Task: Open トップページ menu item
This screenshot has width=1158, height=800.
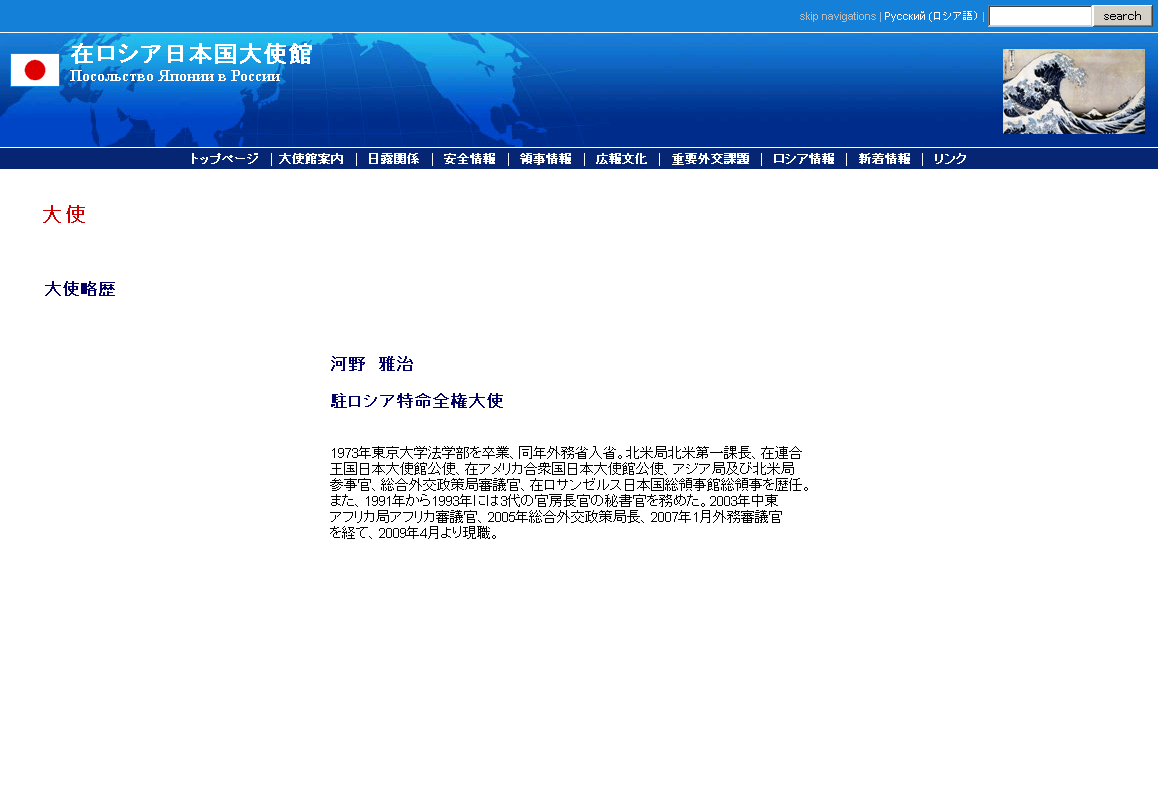Action: point(224,159)
